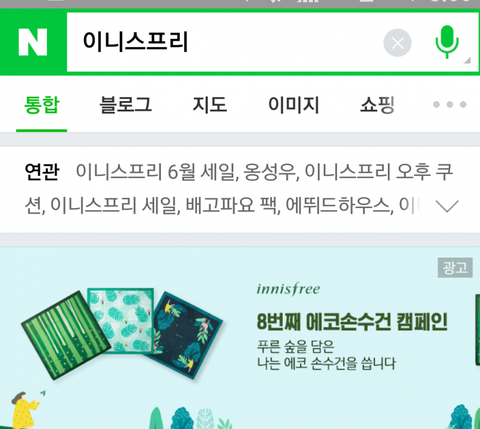Open related search 이니스프리 6월 세일

[156, 172]
